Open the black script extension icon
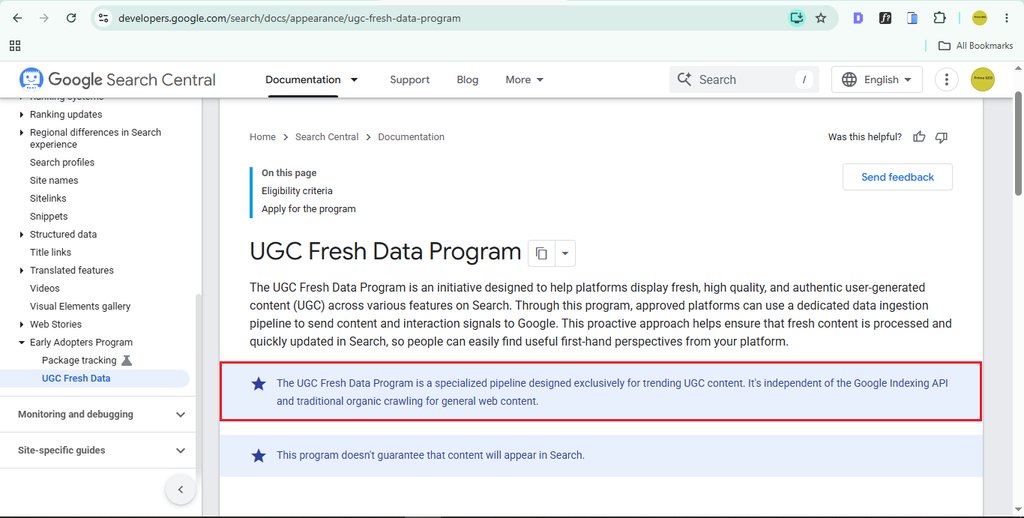 click(885, 18)
